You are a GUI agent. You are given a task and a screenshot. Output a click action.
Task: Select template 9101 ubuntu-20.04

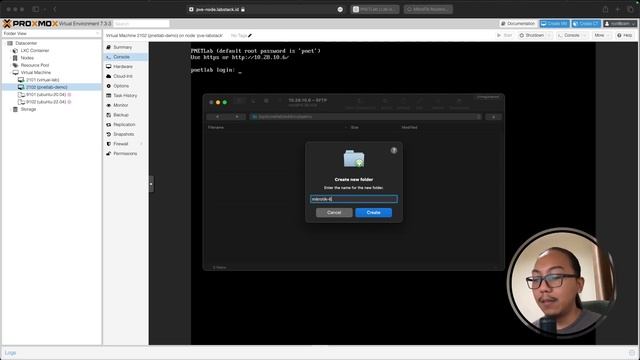click(x=46, y=94)
